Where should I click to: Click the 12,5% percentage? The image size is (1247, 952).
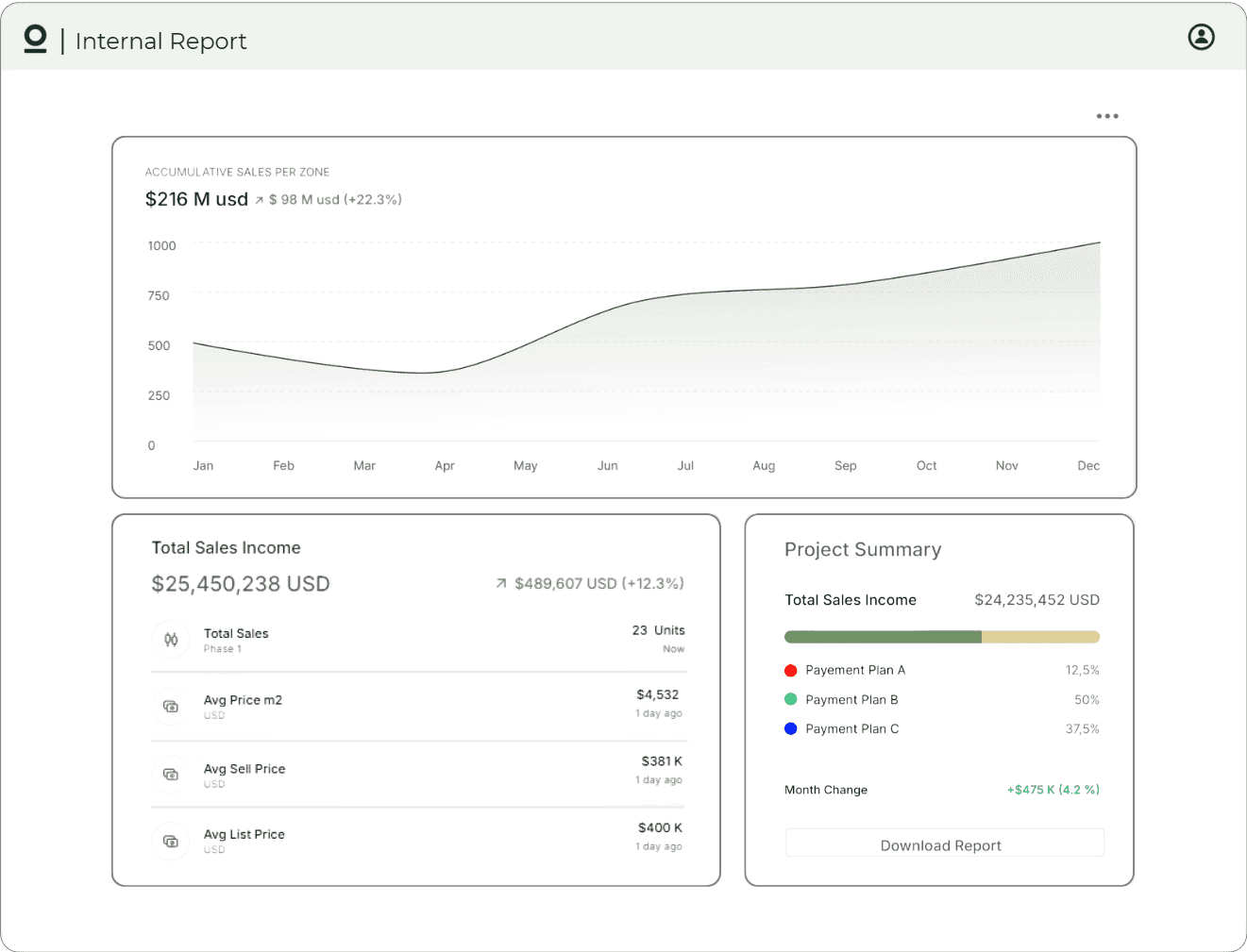pos(1083,671)
